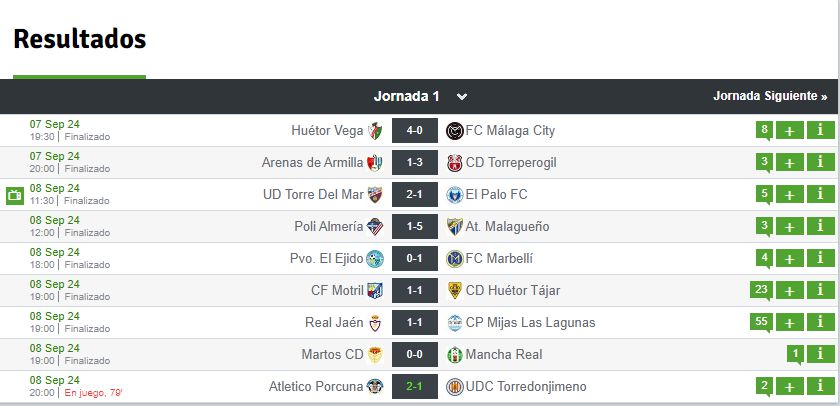Open the 4-0 score of Huétor Vega match
The width and height of the screenshot is (840, 406).
pyautogui.click(x=415, y=131)
